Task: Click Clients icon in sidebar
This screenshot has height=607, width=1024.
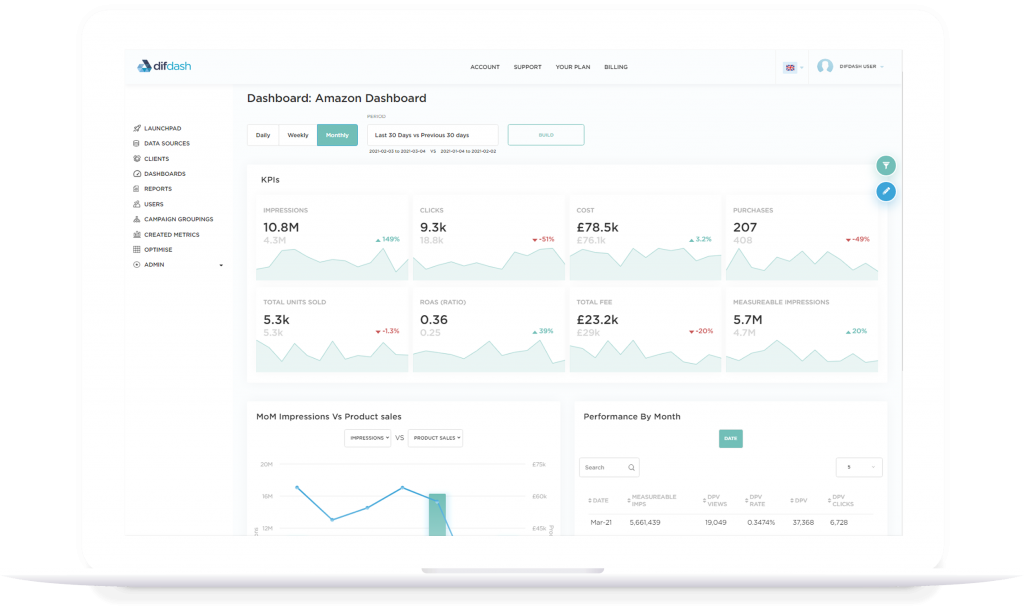Action: tap(136, 159)
